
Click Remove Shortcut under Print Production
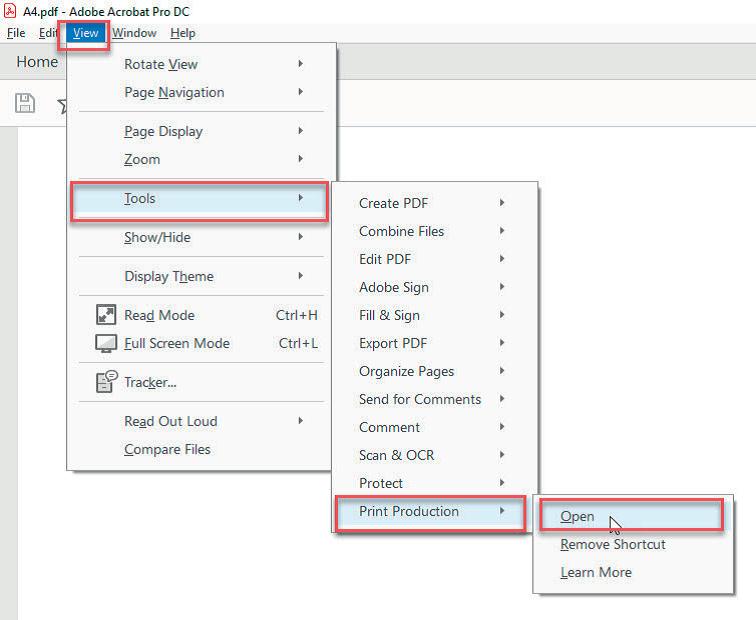(x=633, y=544)
